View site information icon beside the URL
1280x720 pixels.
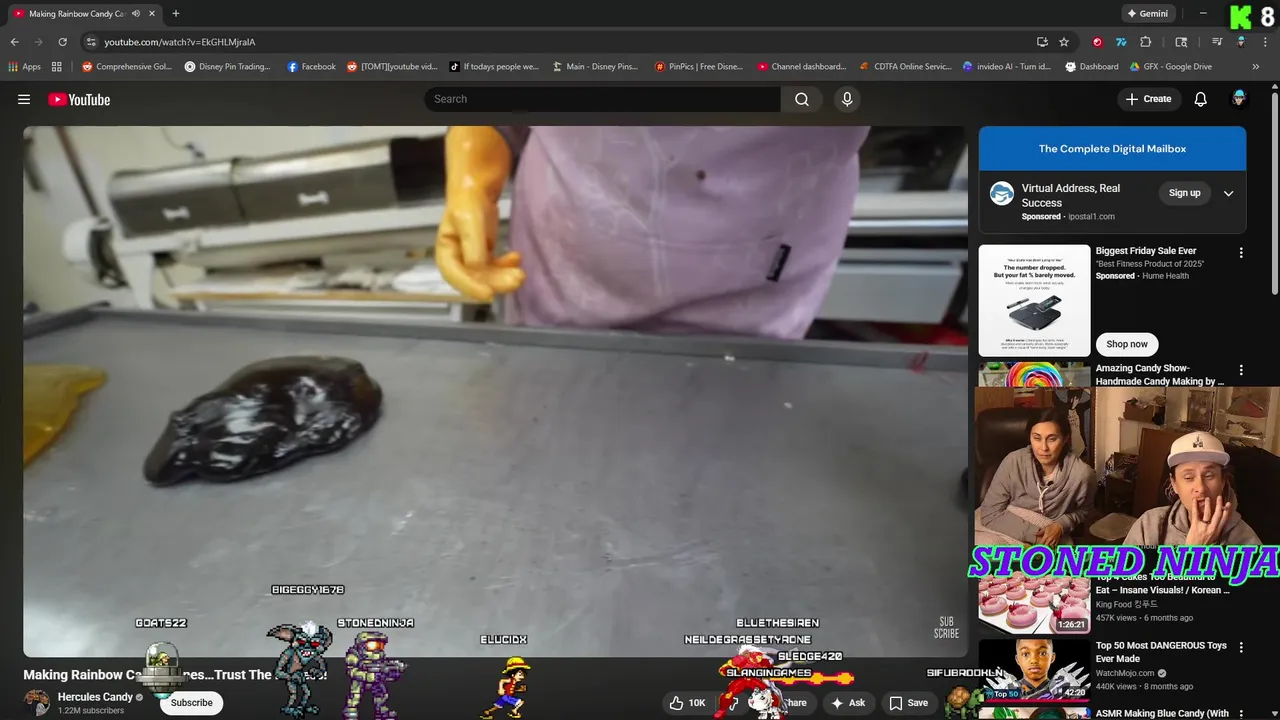click(91, 42)
